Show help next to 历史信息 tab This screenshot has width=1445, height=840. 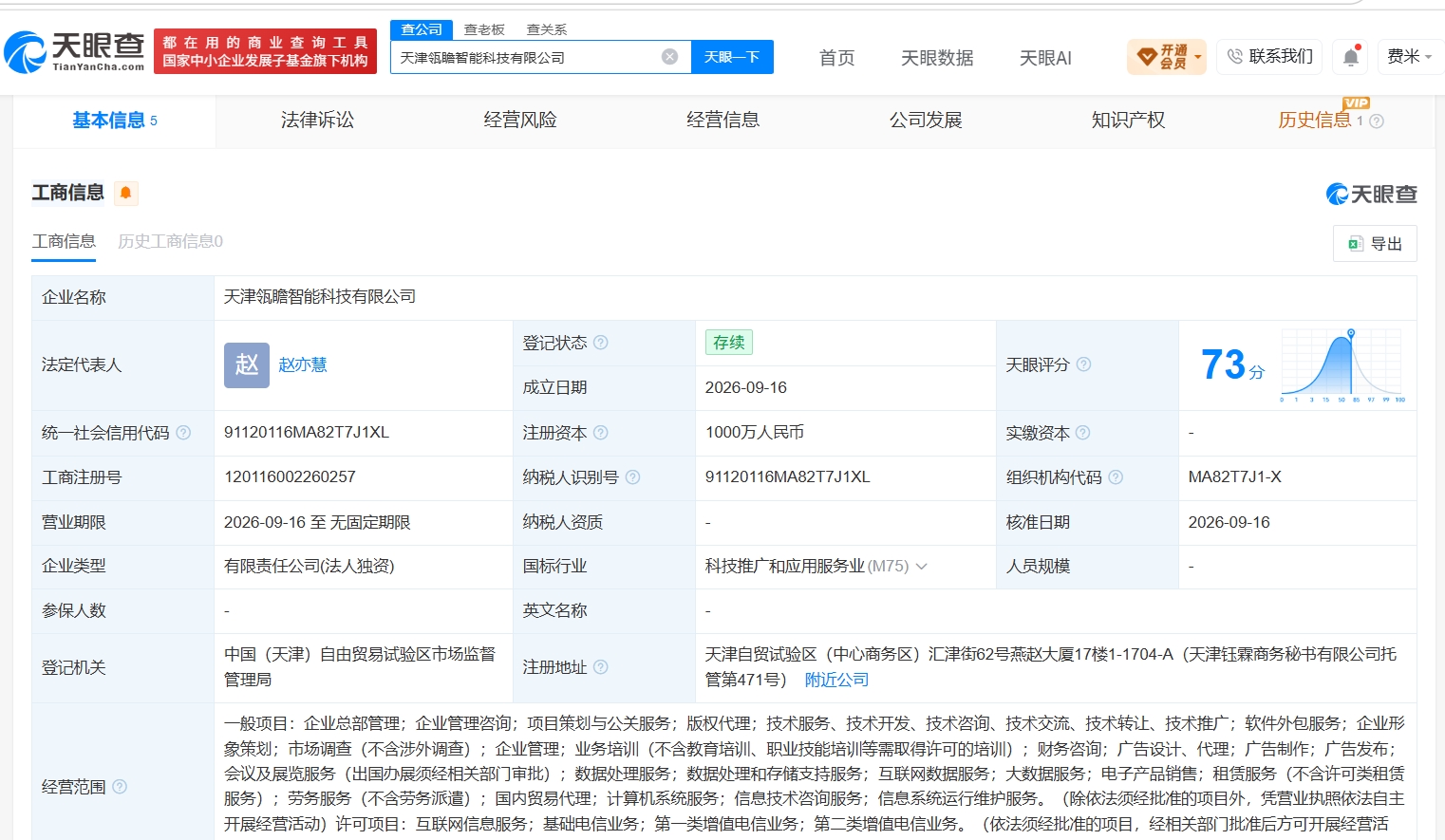[x=1377, y=121]
